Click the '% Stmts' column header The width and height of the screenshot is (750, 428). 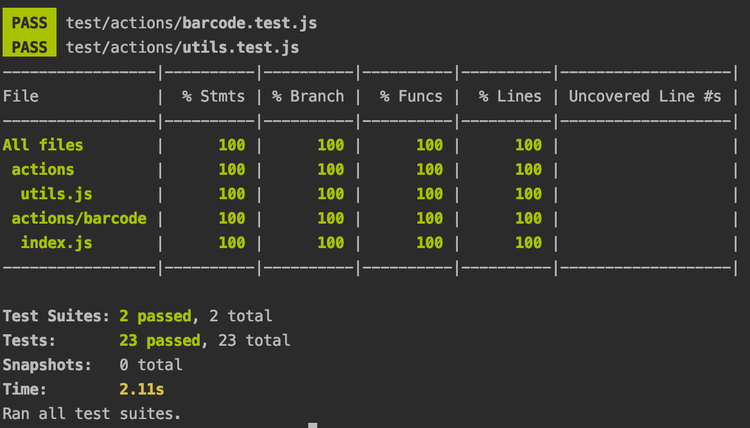coord(213,96)
